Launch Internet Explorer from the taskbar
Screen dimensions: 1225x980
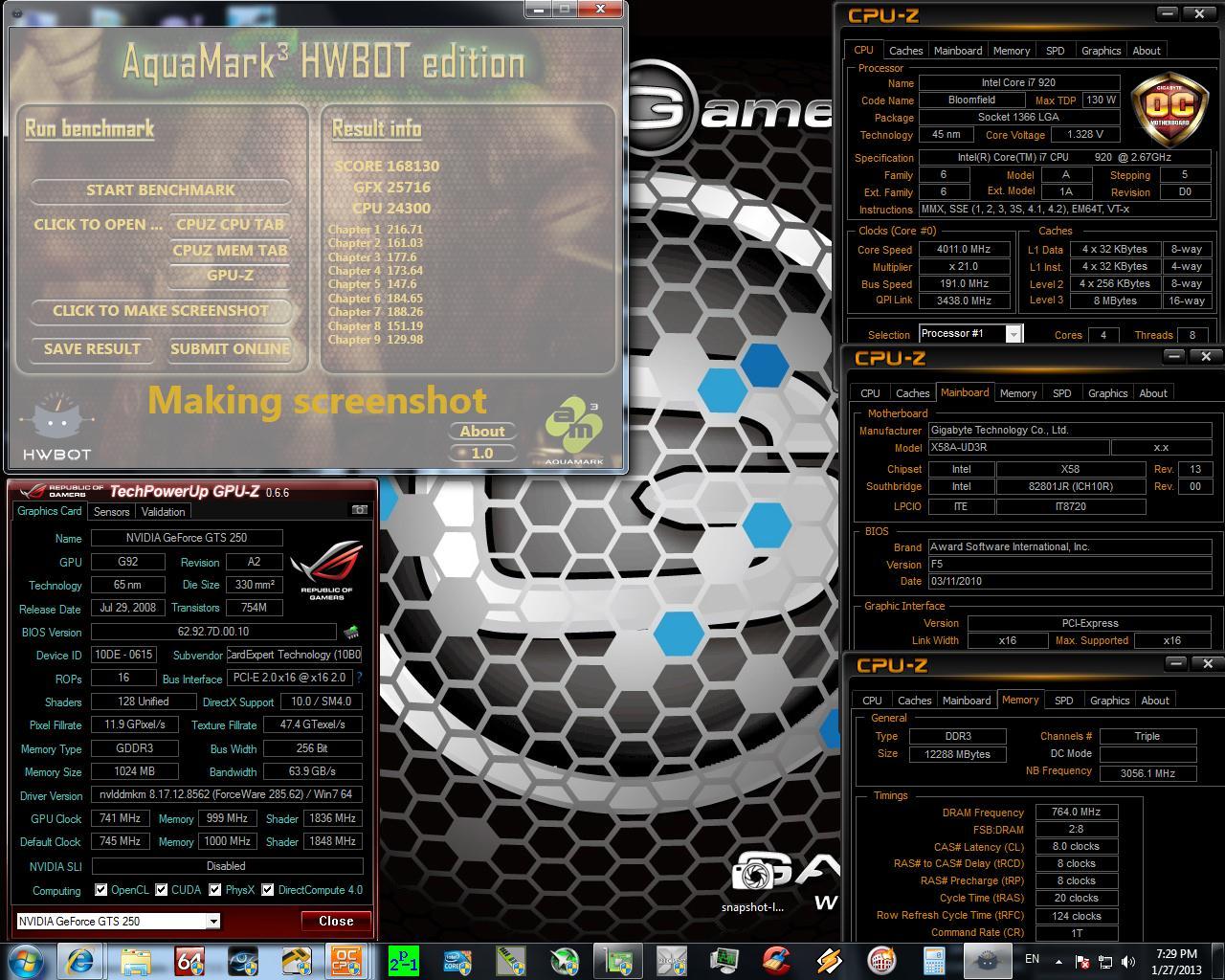pos(79,960)
